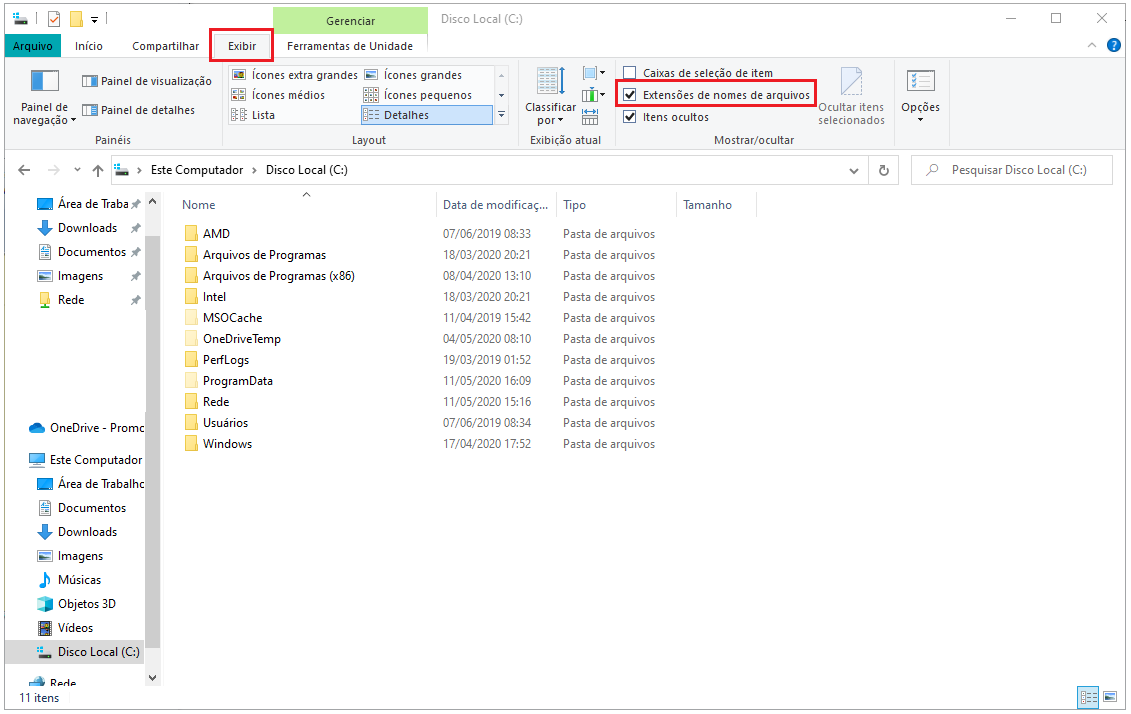This screenshot has height=714, width=1131.
Task: Toggle Painel de visualização
Action: 147,81
